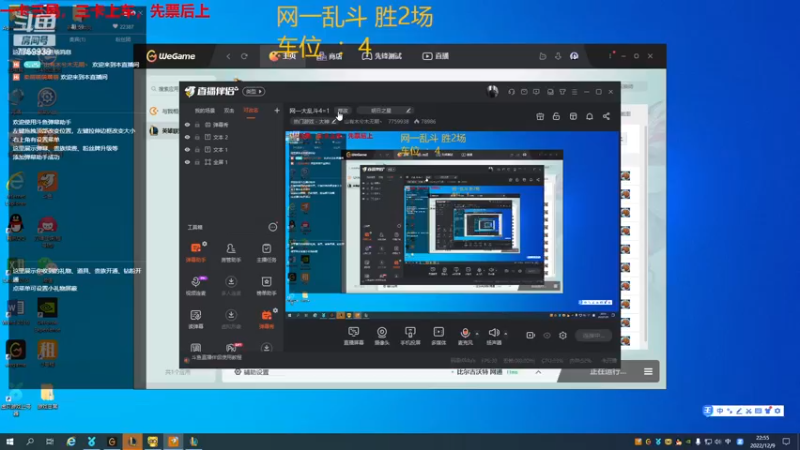
Task: Click the greyed stream status button in bottom bar
Action: point(594,335)
